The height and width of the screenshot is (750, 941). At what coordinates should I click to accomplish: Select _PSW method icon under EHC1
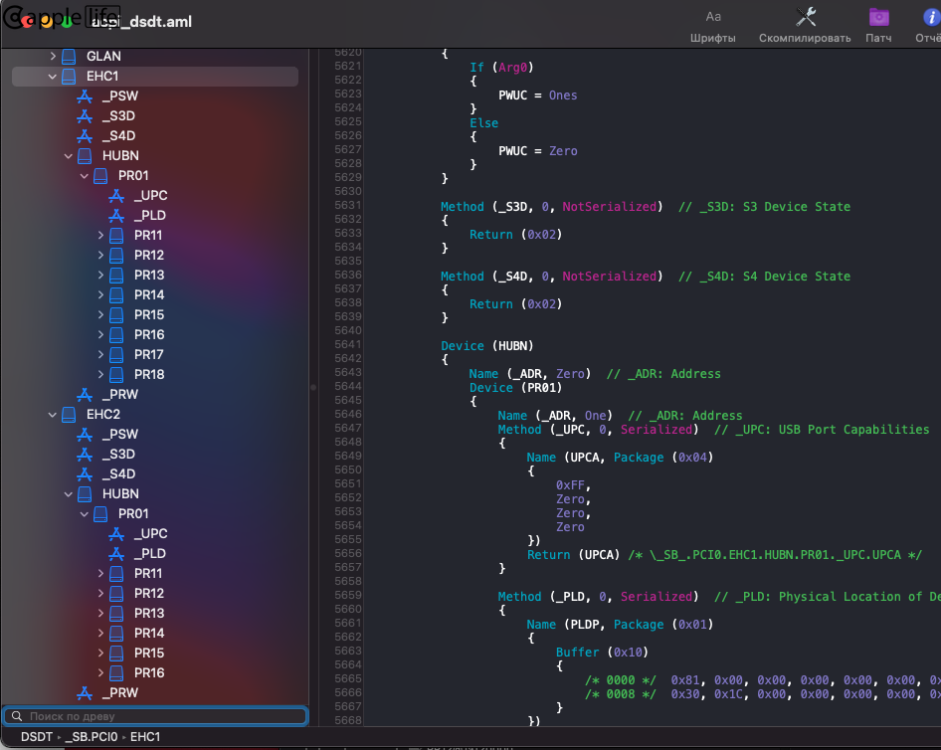click(85, 96)
